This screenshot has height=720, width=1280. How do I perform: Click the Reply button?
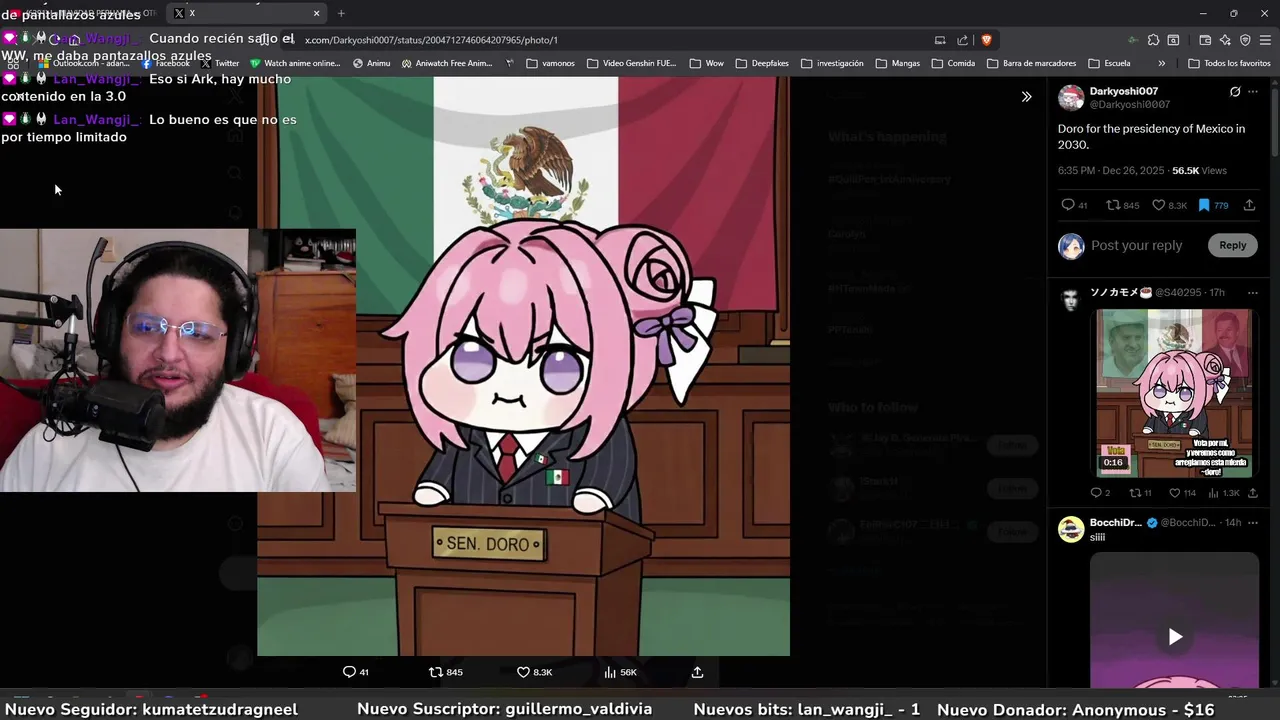[1232, 245]
